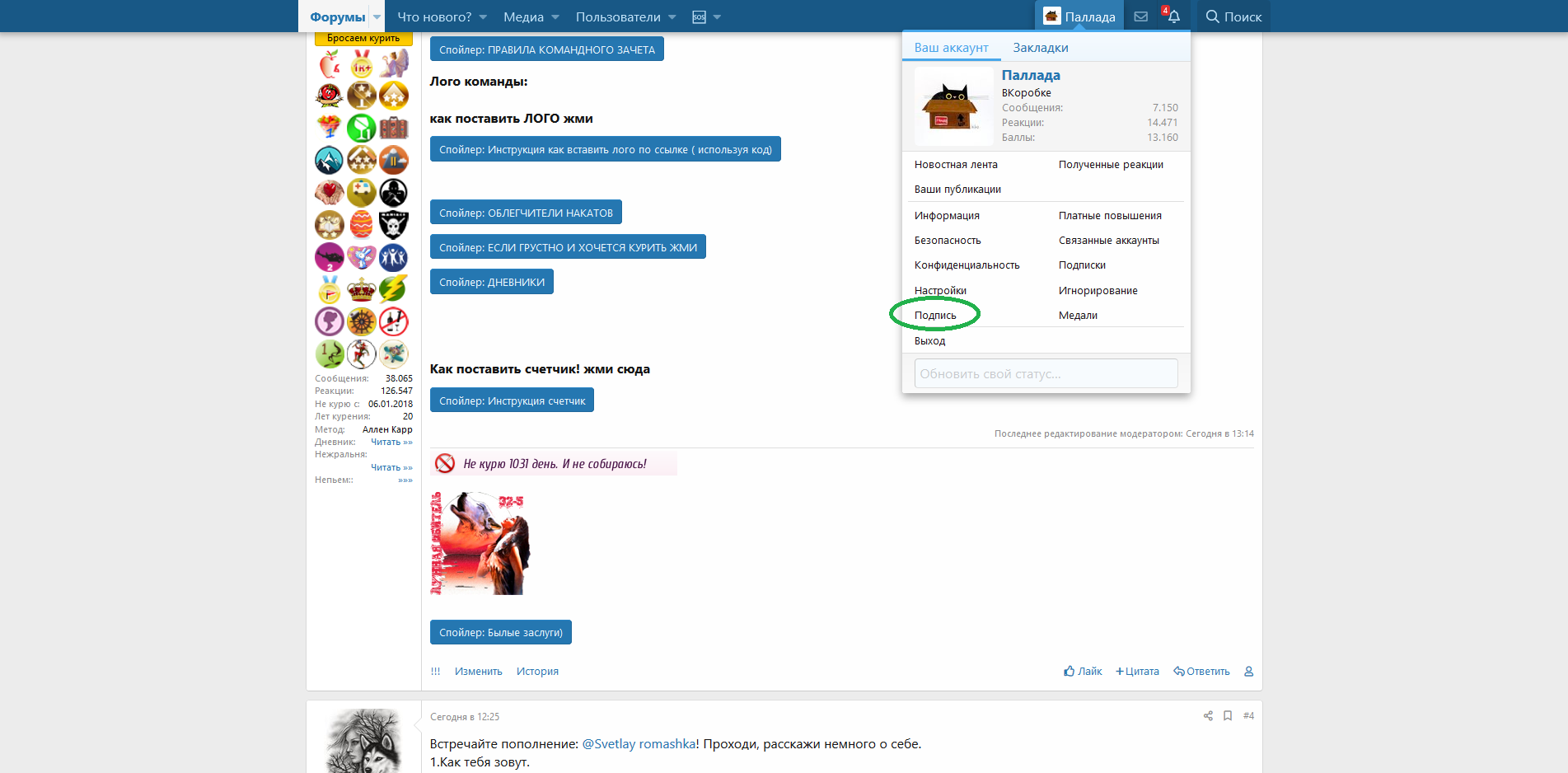Expand the dropdown arrow next to SOS

[x=717, y=16]
